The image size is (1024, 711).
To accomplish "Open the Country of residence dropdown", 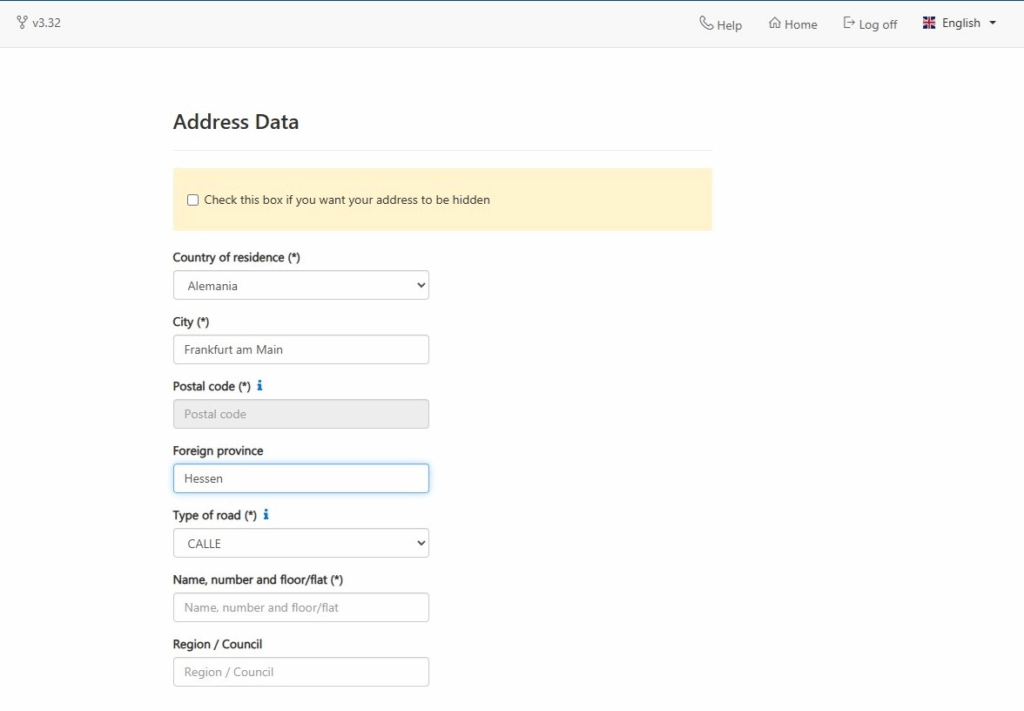I will [x=300, y=285].
